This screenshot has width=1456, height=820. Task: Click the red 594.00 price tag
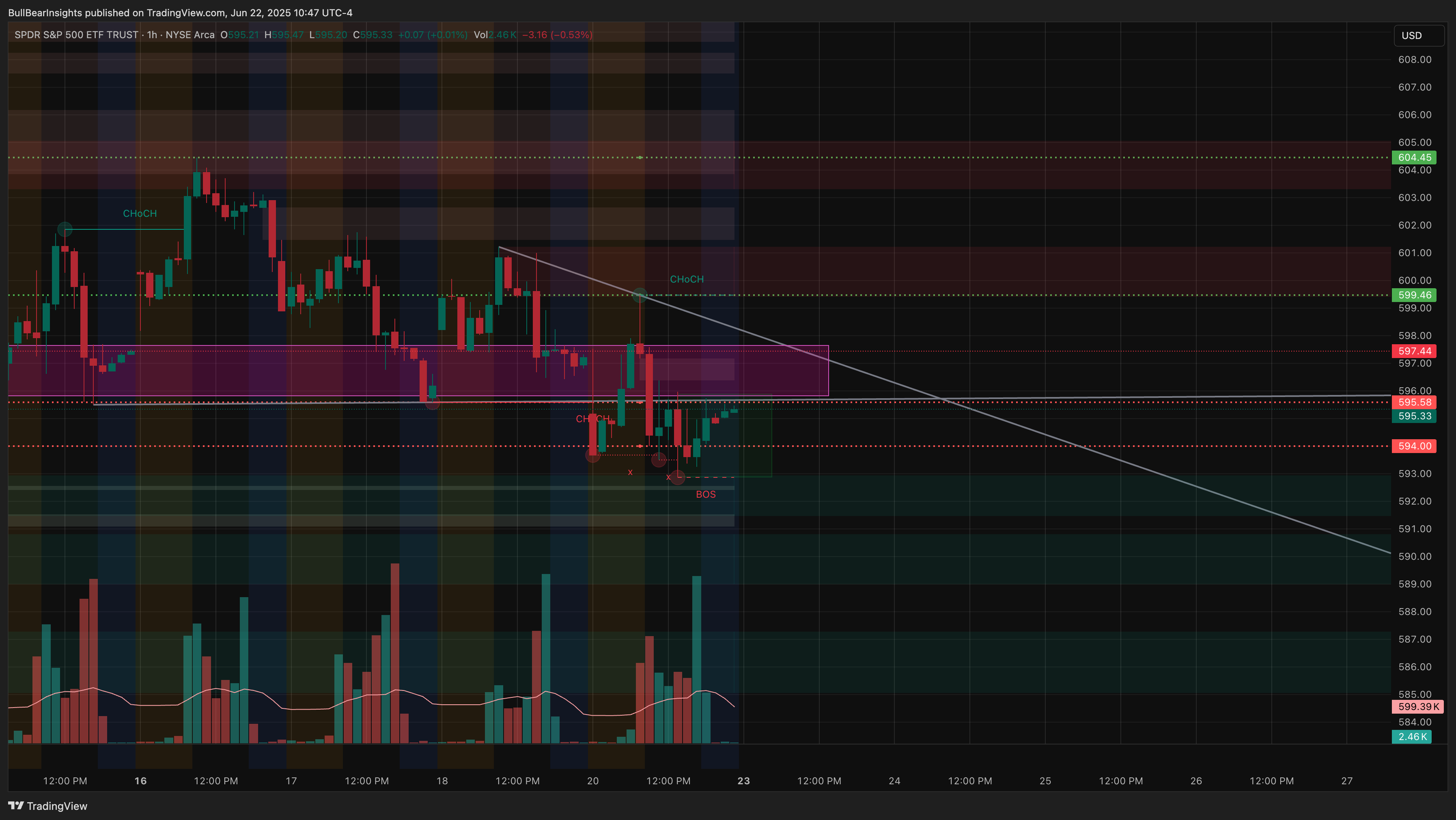pyautogui.click(x=1414, y=446)
